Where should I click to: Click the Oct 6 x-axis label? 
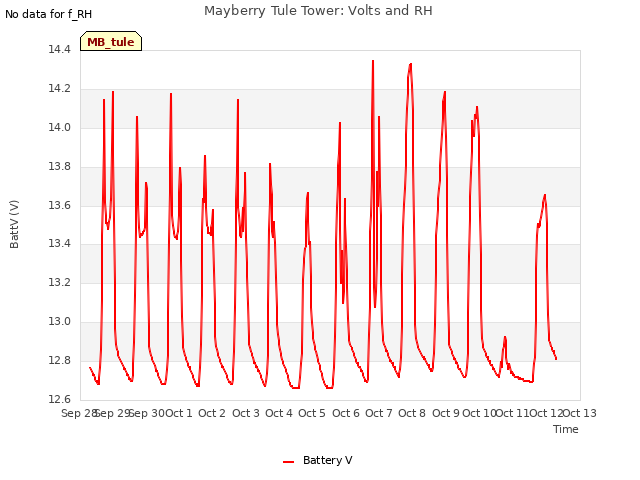pos(346,413)
